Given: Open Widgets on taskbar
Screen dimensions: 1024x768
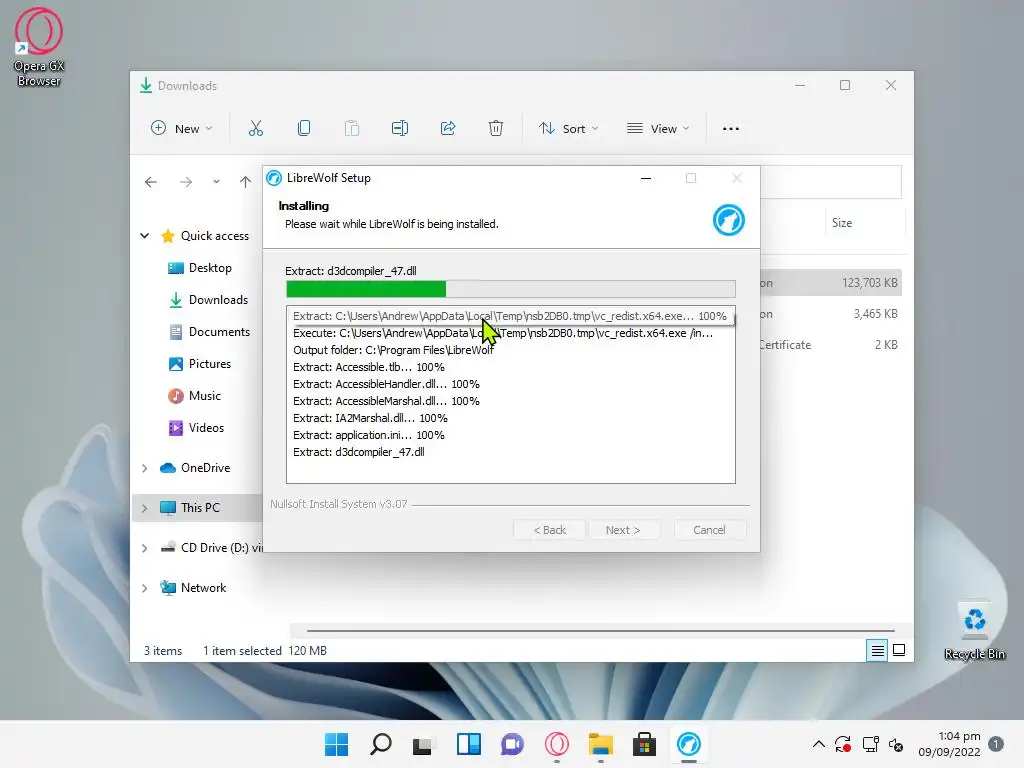Looking at the screenshot, I should pyautogui.click(x=468, y=744).
